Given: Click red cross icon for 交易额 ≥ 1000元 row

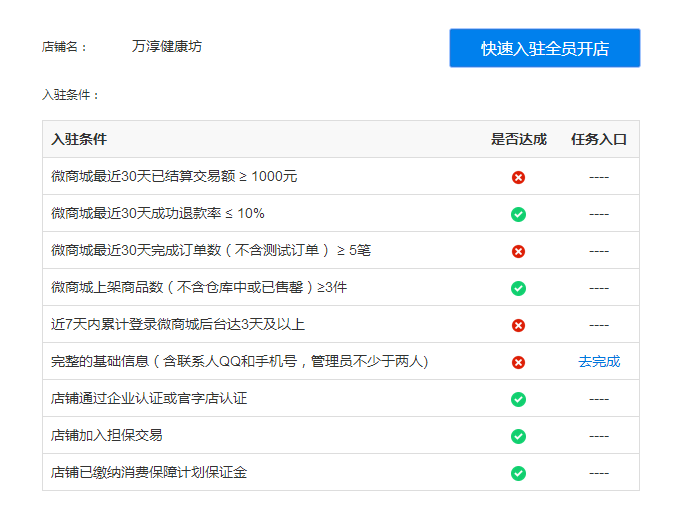Looking at the screenshot, I should [x=518, y=177].
